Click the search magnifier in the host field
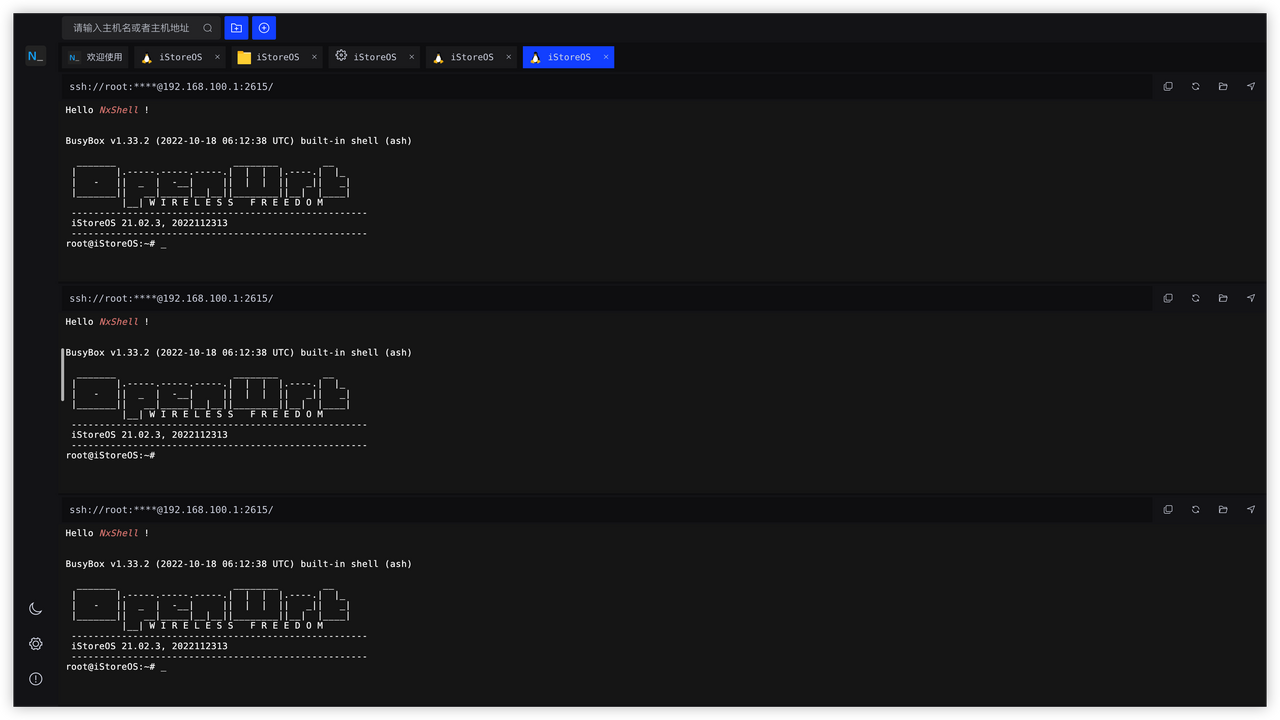The image size is (1280, 720). 208,28
